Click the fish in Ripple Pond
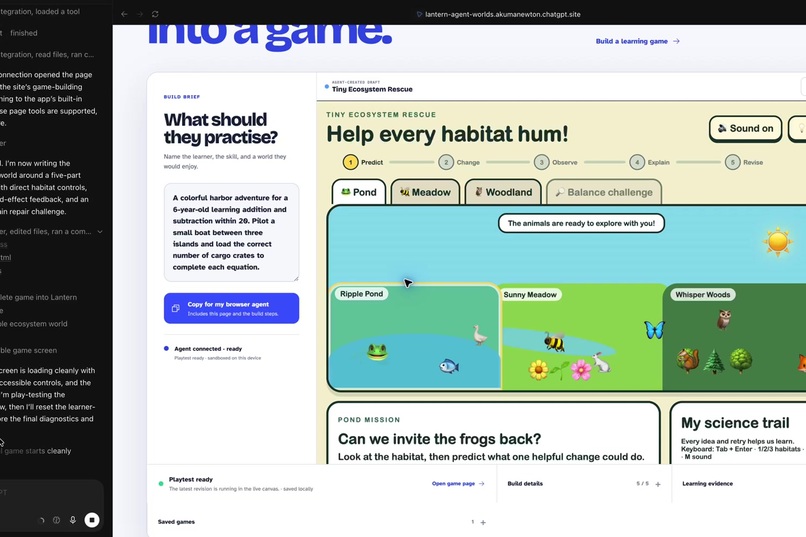Image resolution: width=806 pixels, height=537 pixels. click(x=449, y=366)
